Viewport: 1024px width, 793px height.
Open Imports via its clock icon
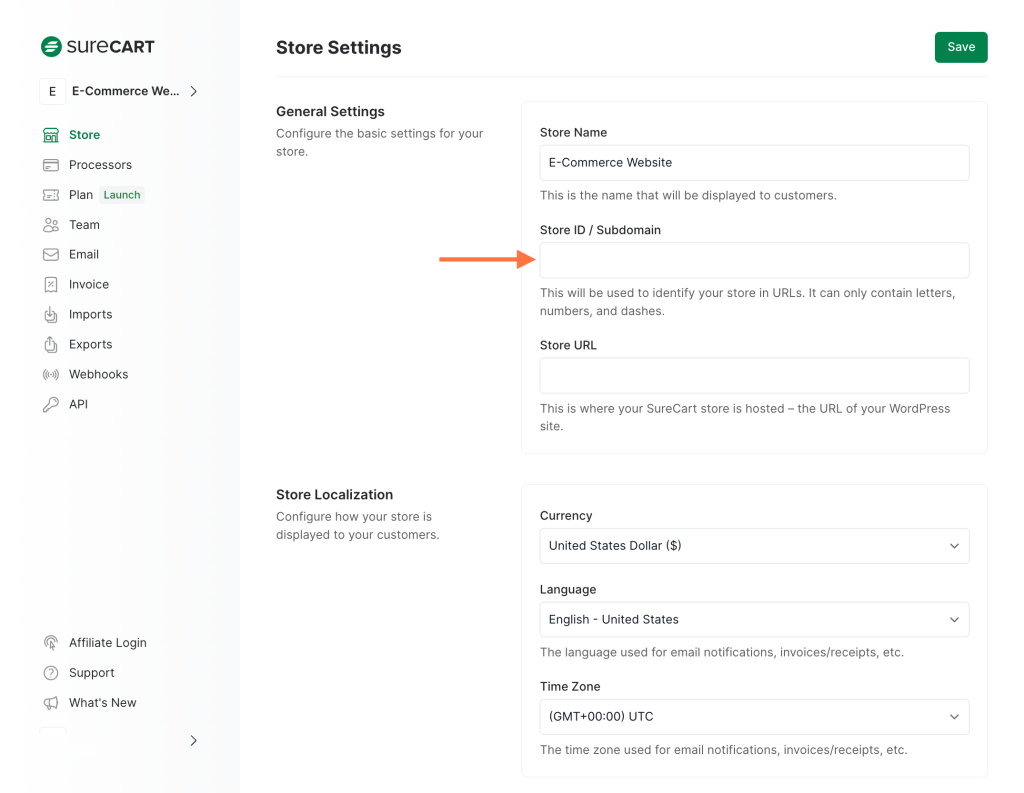tap(52, 314)
